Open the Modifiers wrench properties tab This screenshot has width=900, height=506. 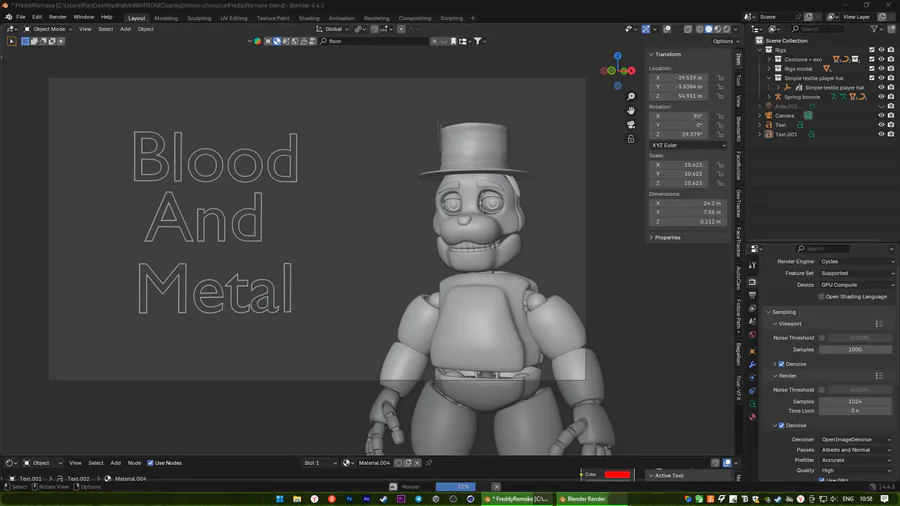pyautogui.click(x=752, y=364)
